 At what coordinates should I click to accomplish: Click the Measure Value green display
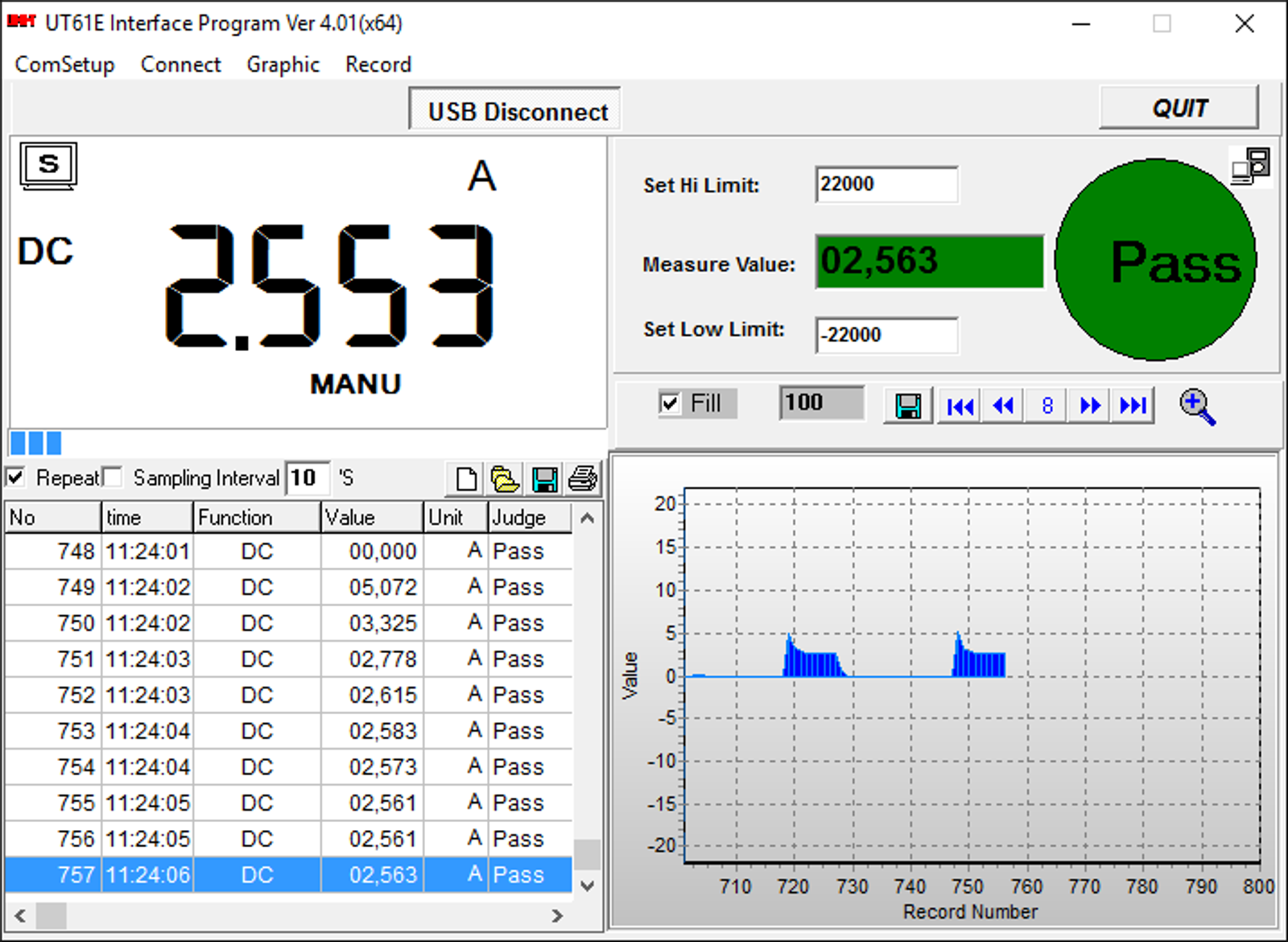(x=930, y=261)
